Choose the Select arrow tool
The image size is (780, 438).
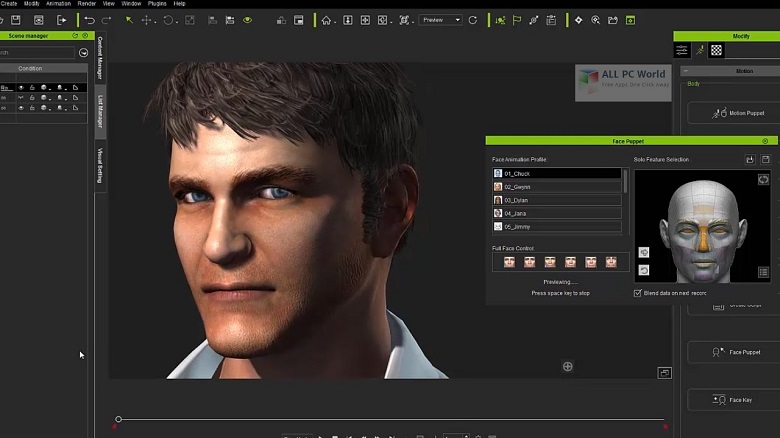click(x=129, y=20)
